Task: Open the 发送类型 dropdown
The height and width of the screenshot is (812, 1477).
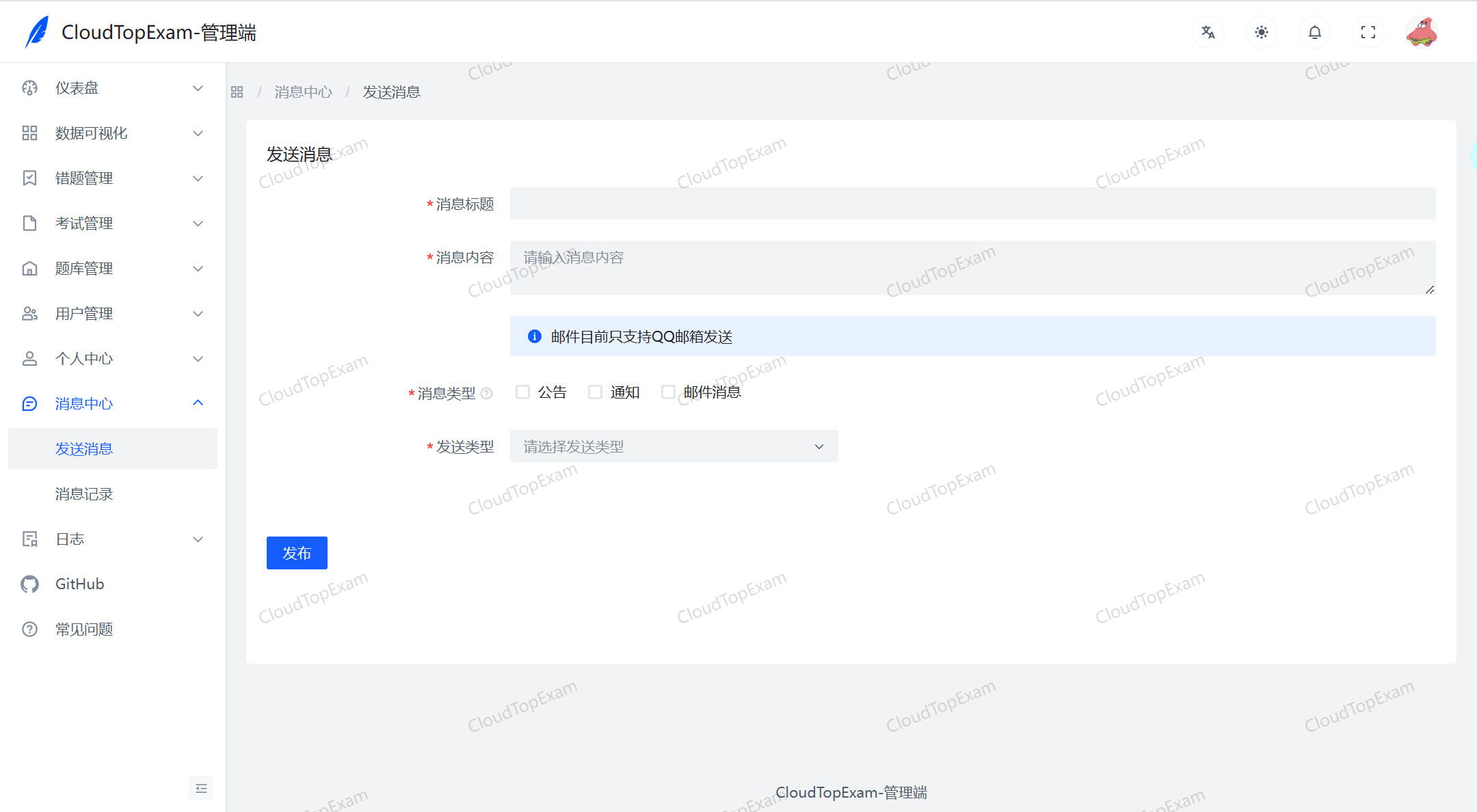Action: (x=673, y=446)
